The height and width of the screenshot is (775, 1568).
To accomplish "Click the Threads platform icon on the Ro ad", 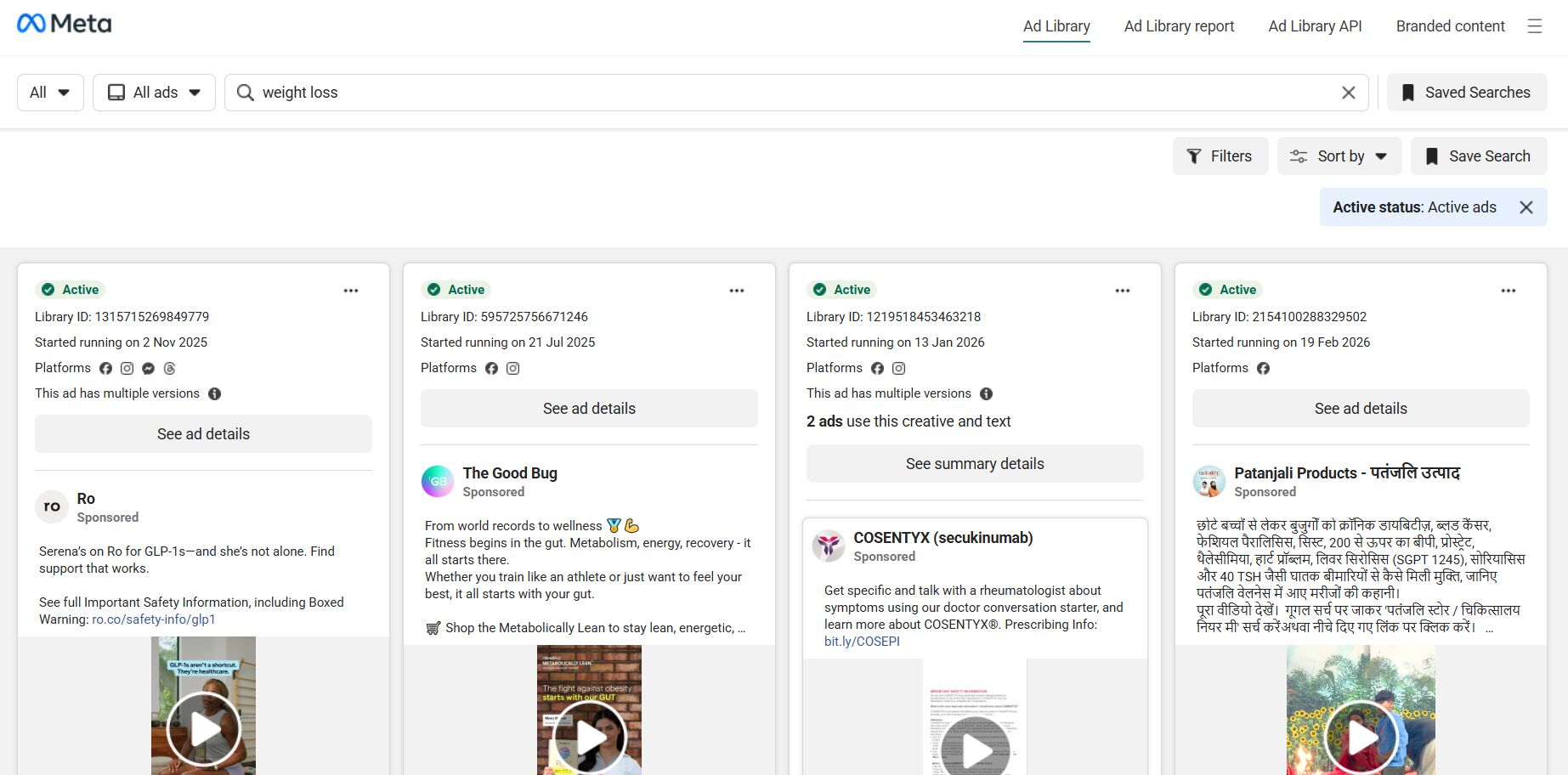I will 169,369.
